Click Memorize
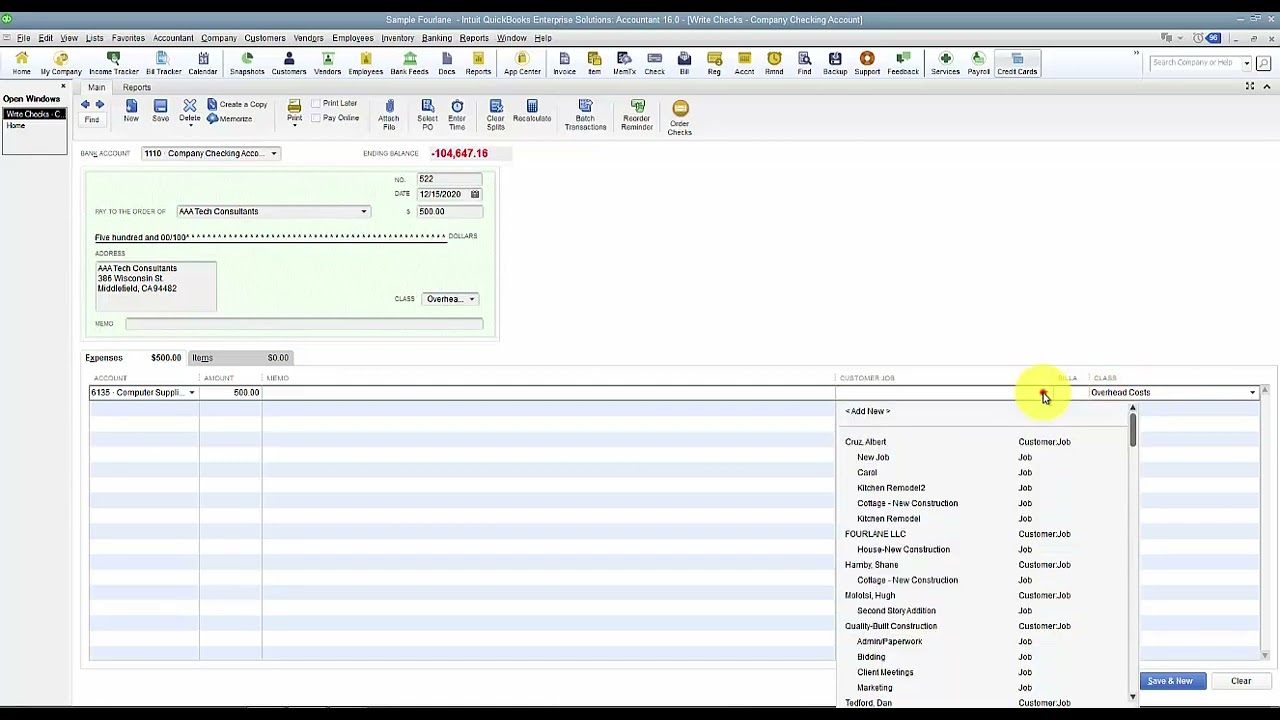Screen dimensions: 1280x720 230,119
